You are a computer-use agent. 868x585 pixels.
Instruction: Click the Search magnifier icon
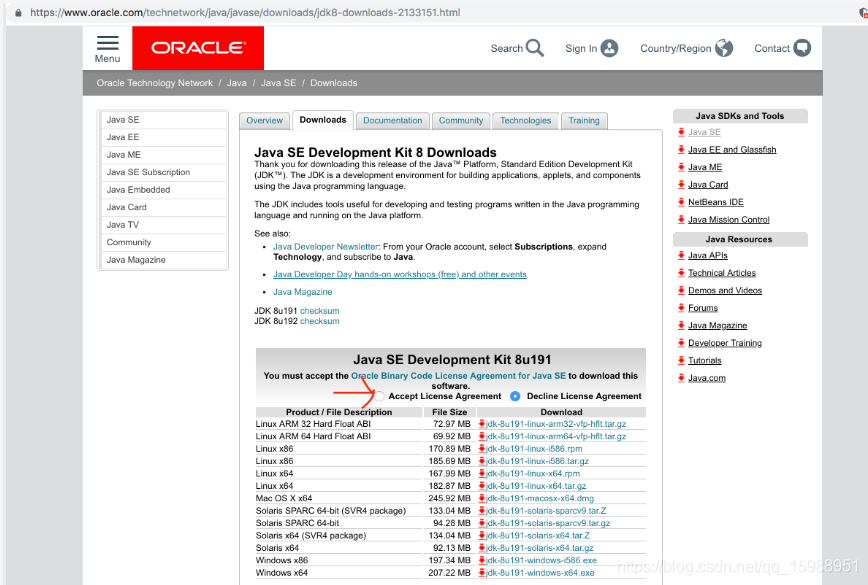pyautogui.click(x=535, y=48)
